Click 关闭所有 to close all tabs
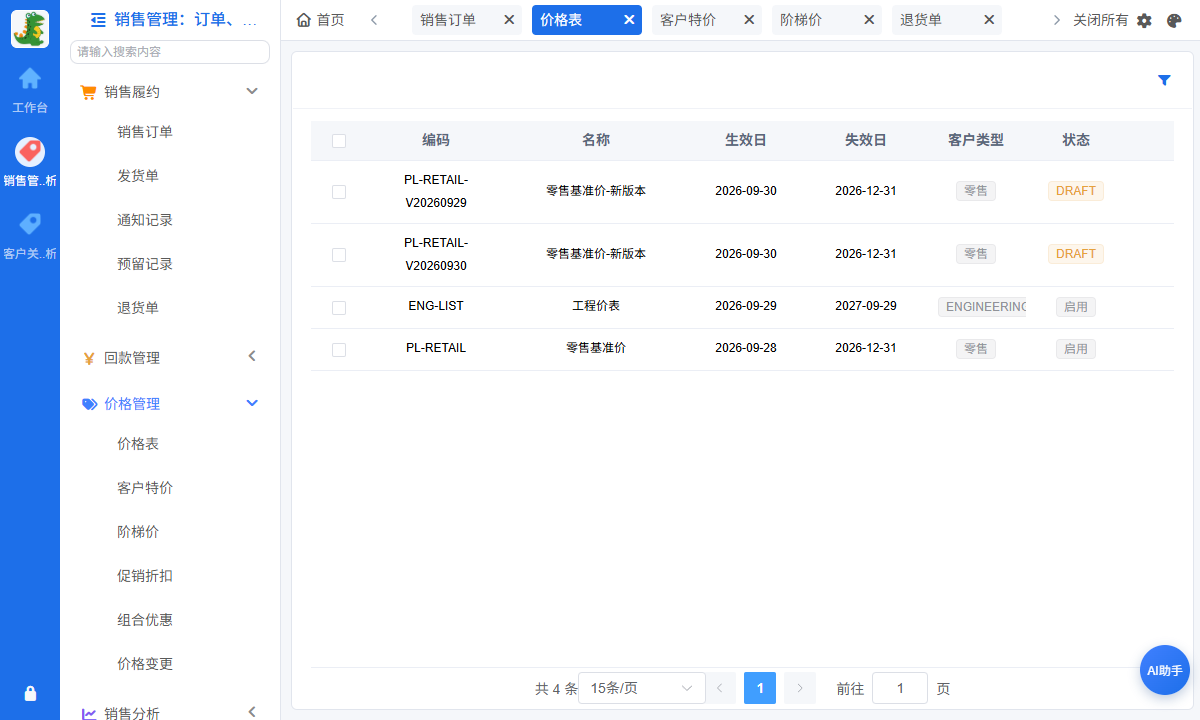1200x720 pixels. tap(1100, 20)
